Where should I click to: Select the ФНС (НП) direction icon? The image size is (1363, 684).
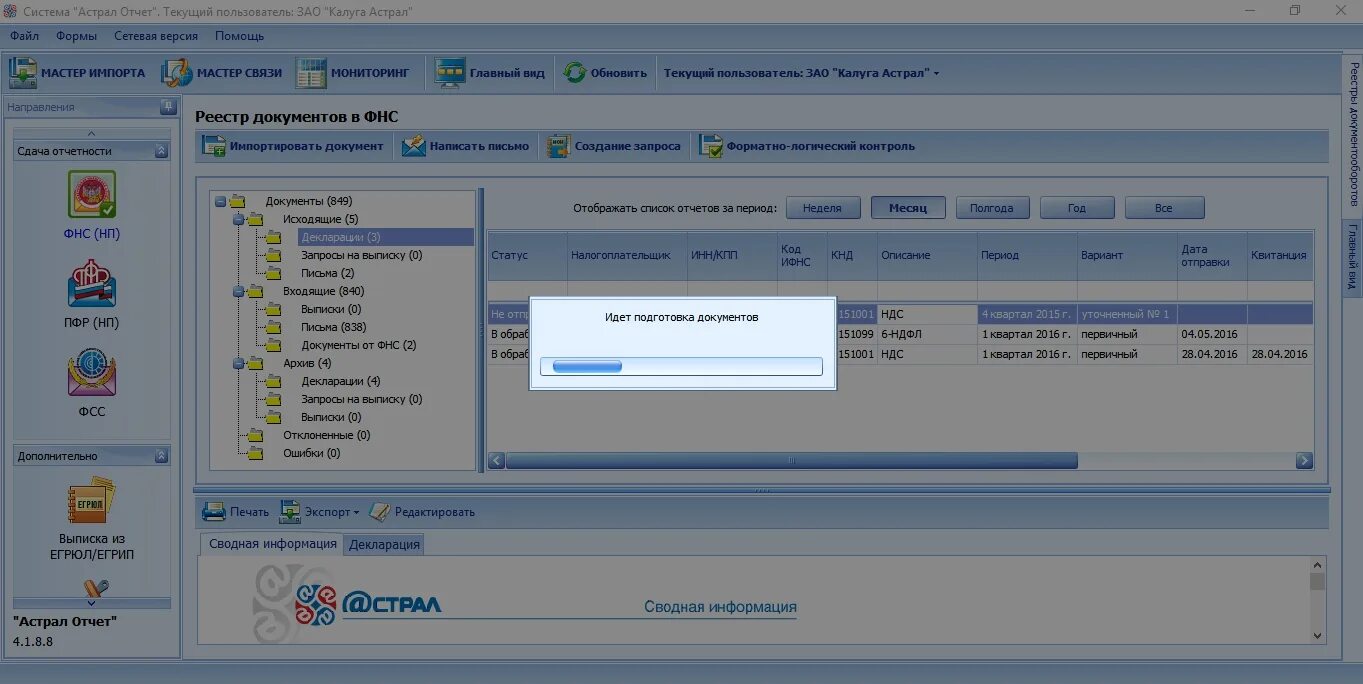(91, 195)
